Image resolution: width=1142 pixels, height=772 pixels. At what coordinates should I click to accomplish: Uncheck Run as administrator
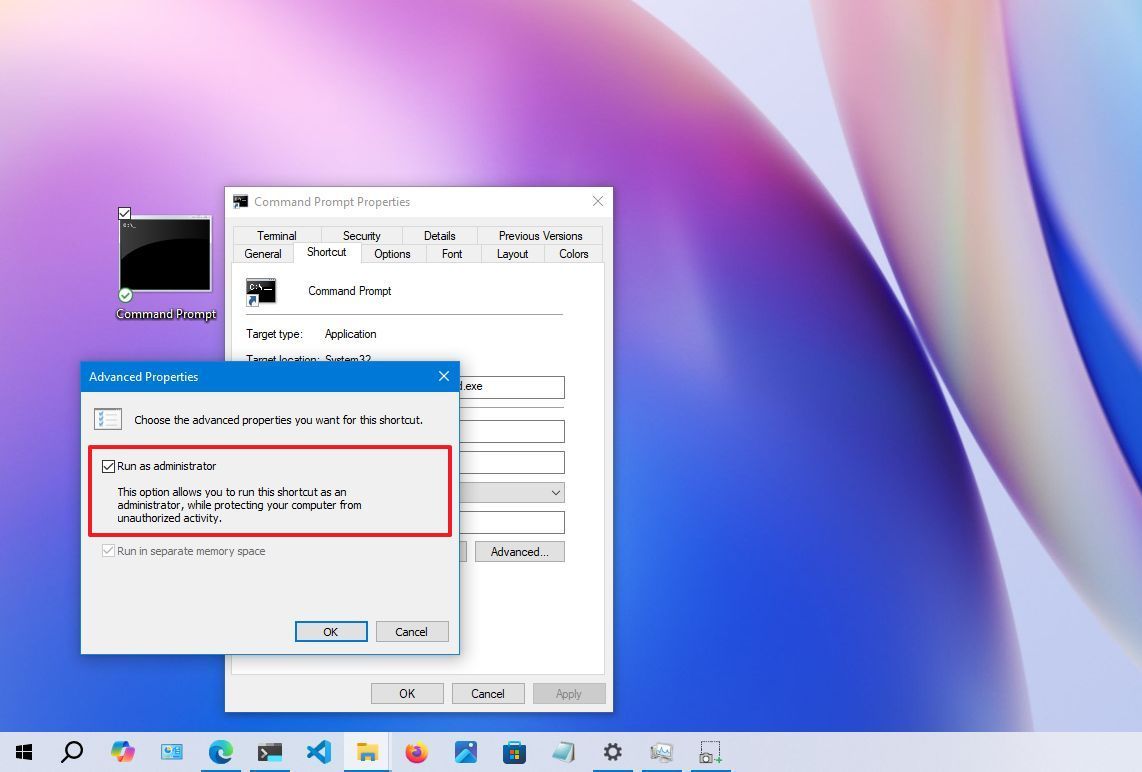(108, 465)
